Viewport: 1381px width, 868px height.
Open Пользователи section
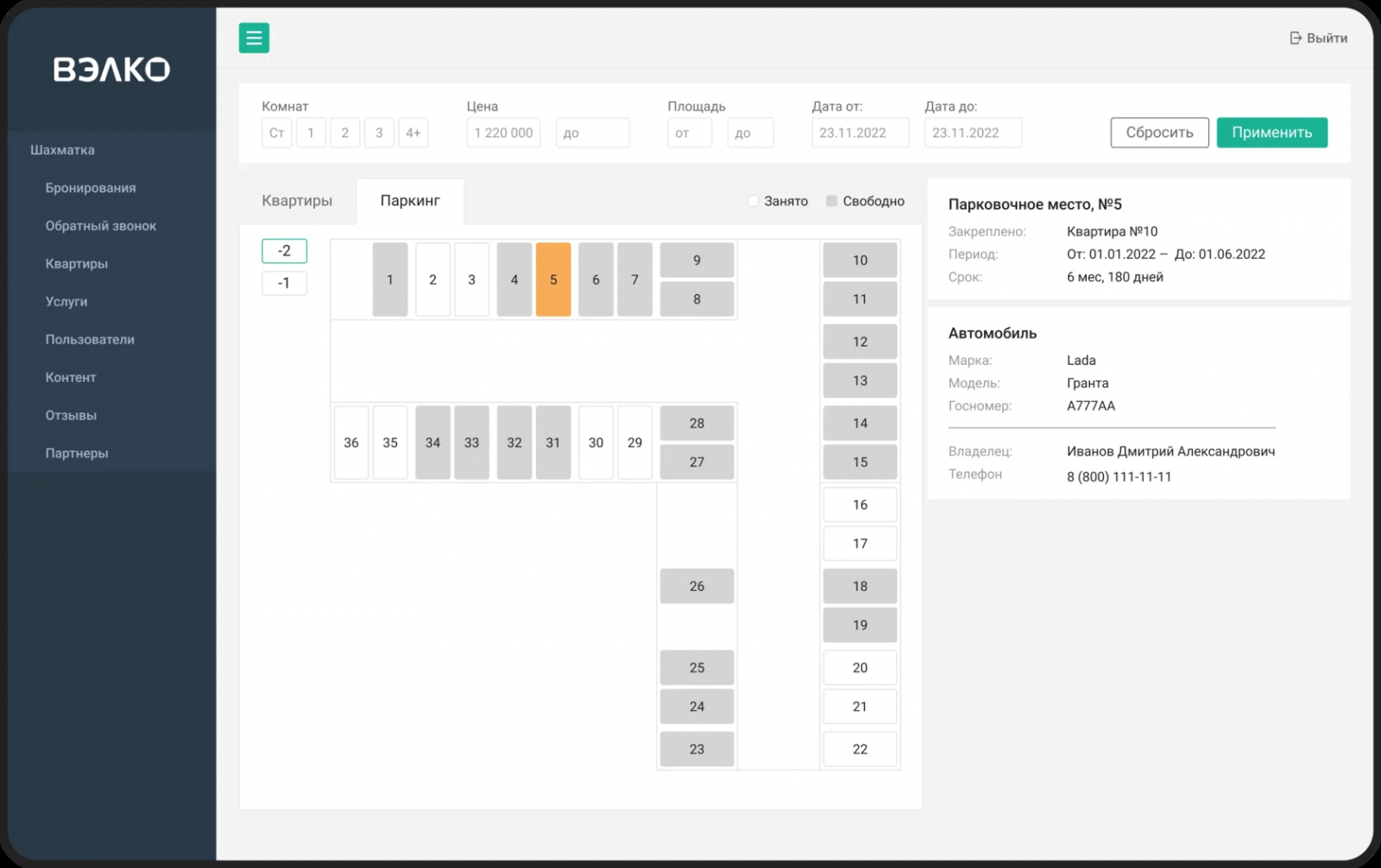click(x=90, y=340)
